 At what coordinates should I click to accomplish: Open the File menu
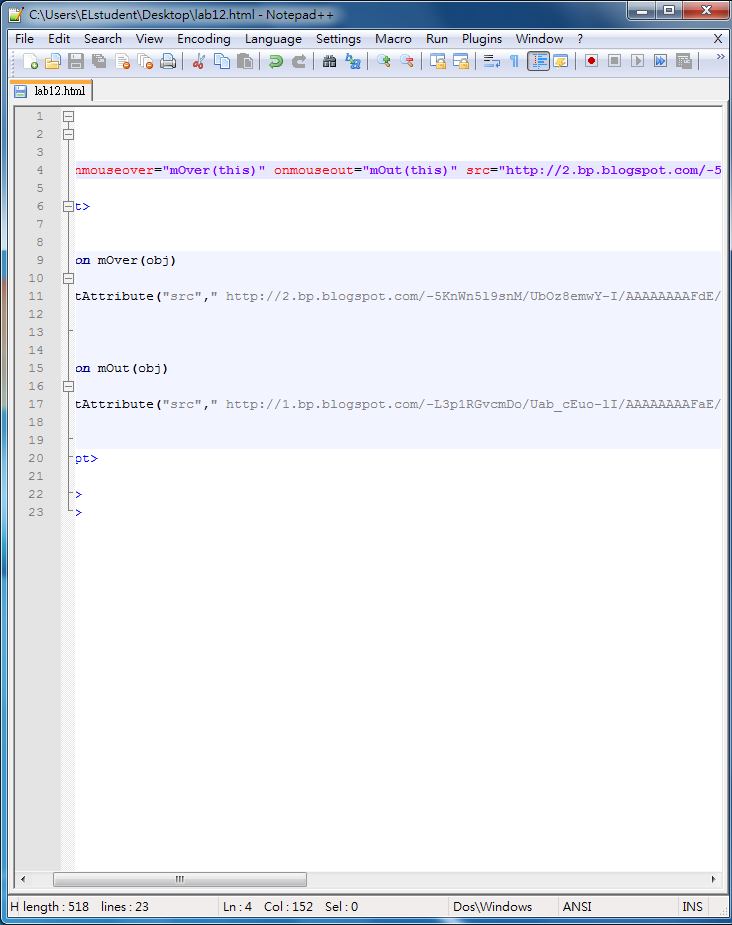(24, 39)
